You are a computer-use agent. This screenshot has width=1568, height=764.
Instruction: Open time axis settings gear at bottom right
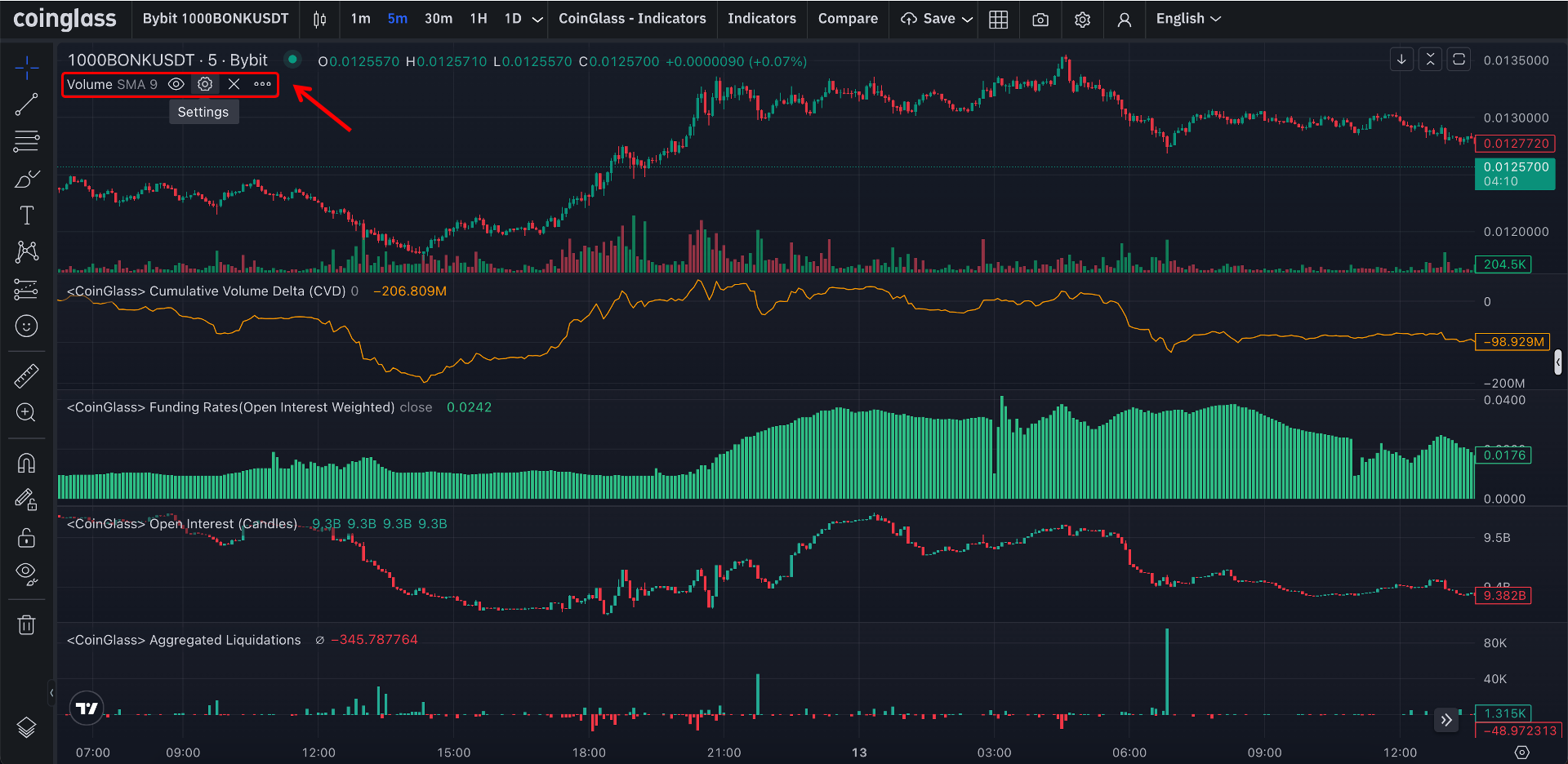click(1521, 752)
